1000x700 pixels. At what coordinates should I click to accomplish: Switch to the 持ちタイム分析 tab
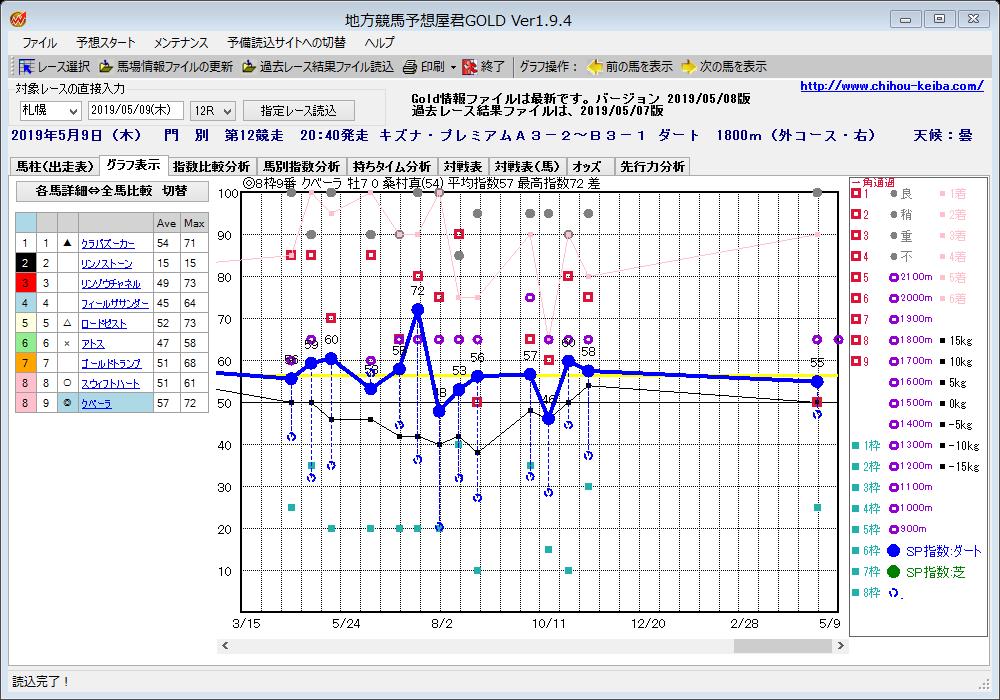click(392, 166)
